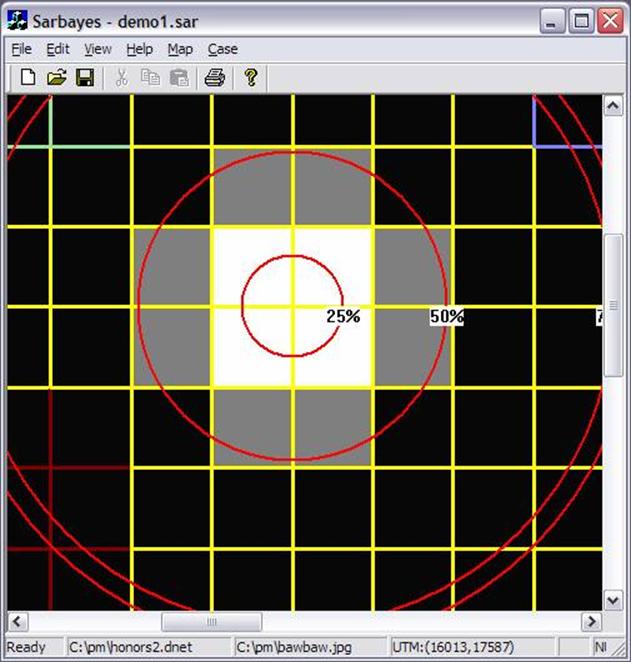631x662 pixels.
Task: Click the Ready status bar text
Action: click(26, 647)
